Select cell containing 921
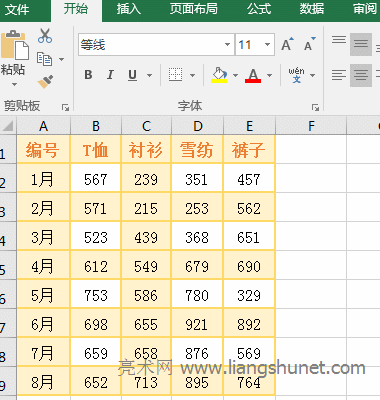Viewport: 380px width, 400px height. pos(198,323)
